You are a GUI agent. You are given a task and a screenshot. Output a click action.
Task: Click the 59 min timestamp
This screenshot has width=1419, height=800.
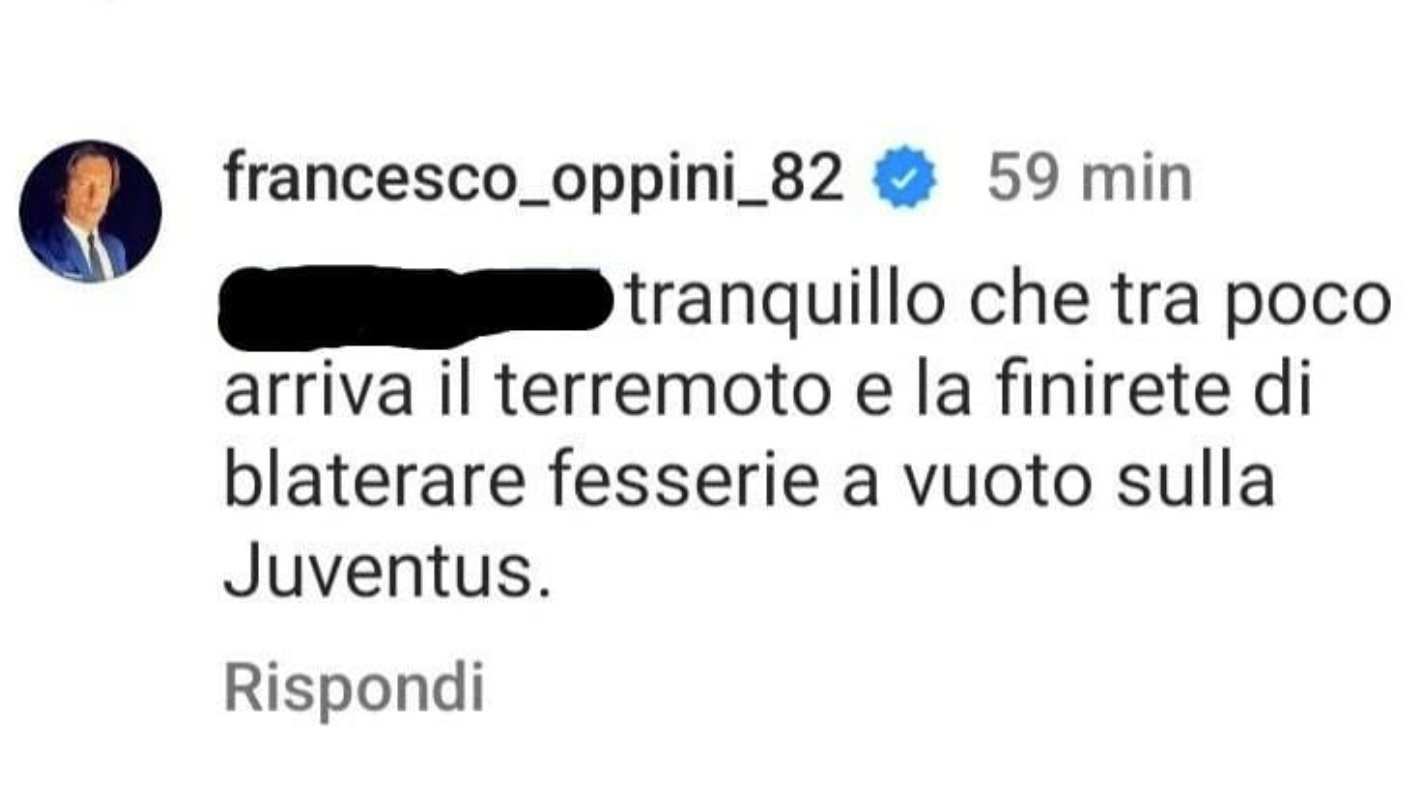(1090, 180)
